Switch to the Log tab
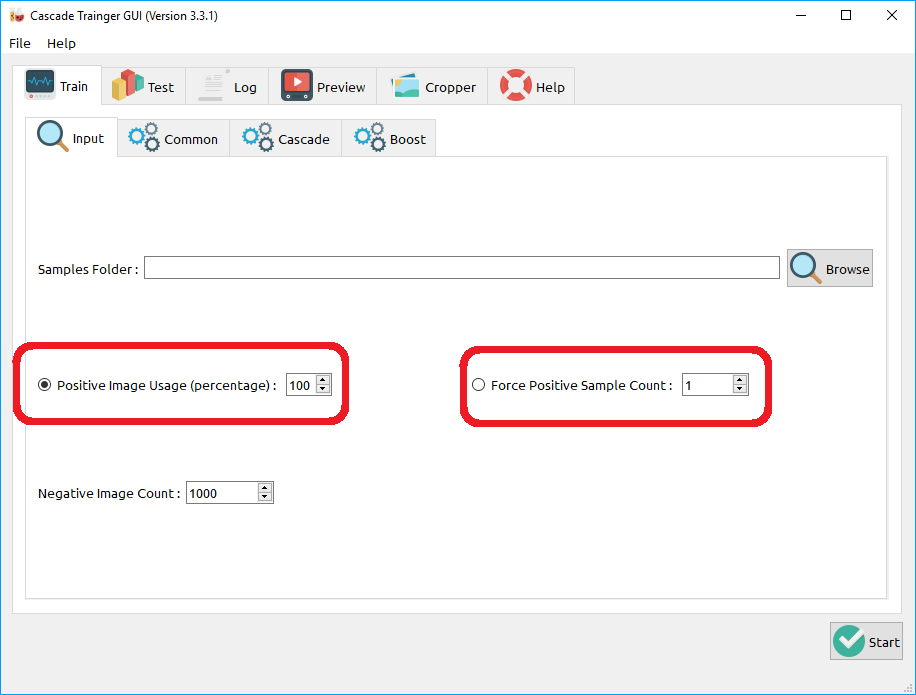Viewport: 916px width, 695px height. (227, 86)
